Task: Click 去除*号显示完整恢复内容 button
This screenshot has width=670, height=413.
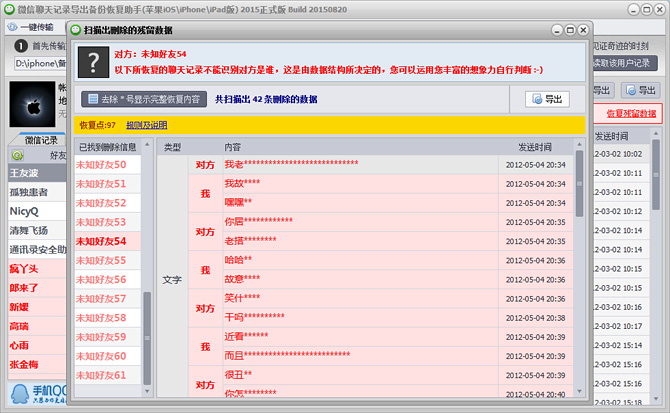Action: point(144,99)
